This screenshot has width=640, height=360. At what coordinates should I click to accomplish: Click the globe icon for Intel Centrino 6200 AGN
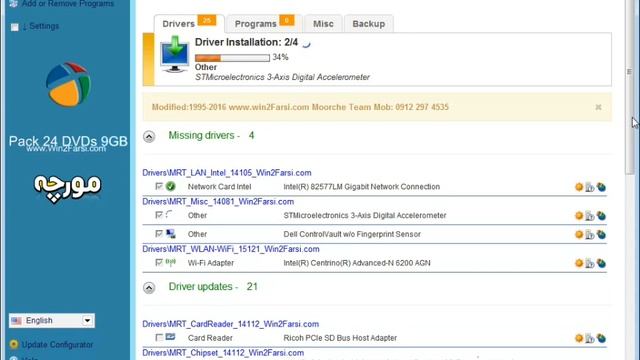click(x=601, y=263)
